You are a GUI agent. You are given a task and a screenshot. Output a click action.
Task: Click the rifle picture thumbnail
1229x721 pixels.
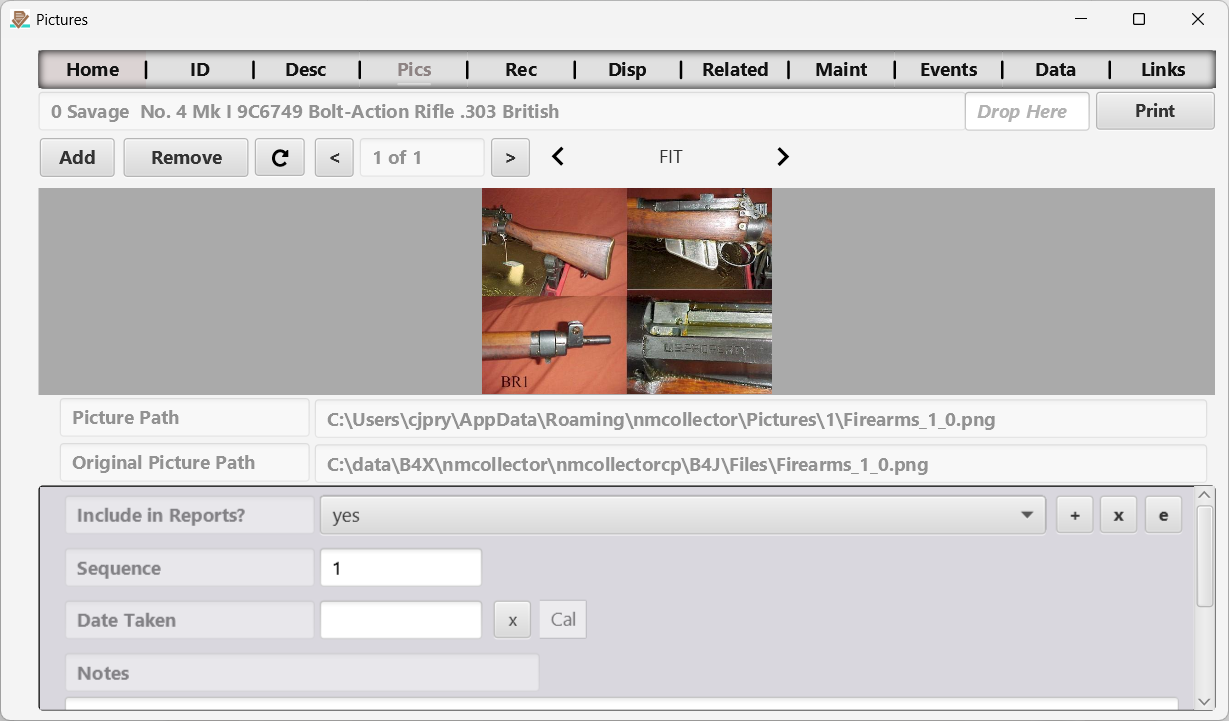coord(627,291)
